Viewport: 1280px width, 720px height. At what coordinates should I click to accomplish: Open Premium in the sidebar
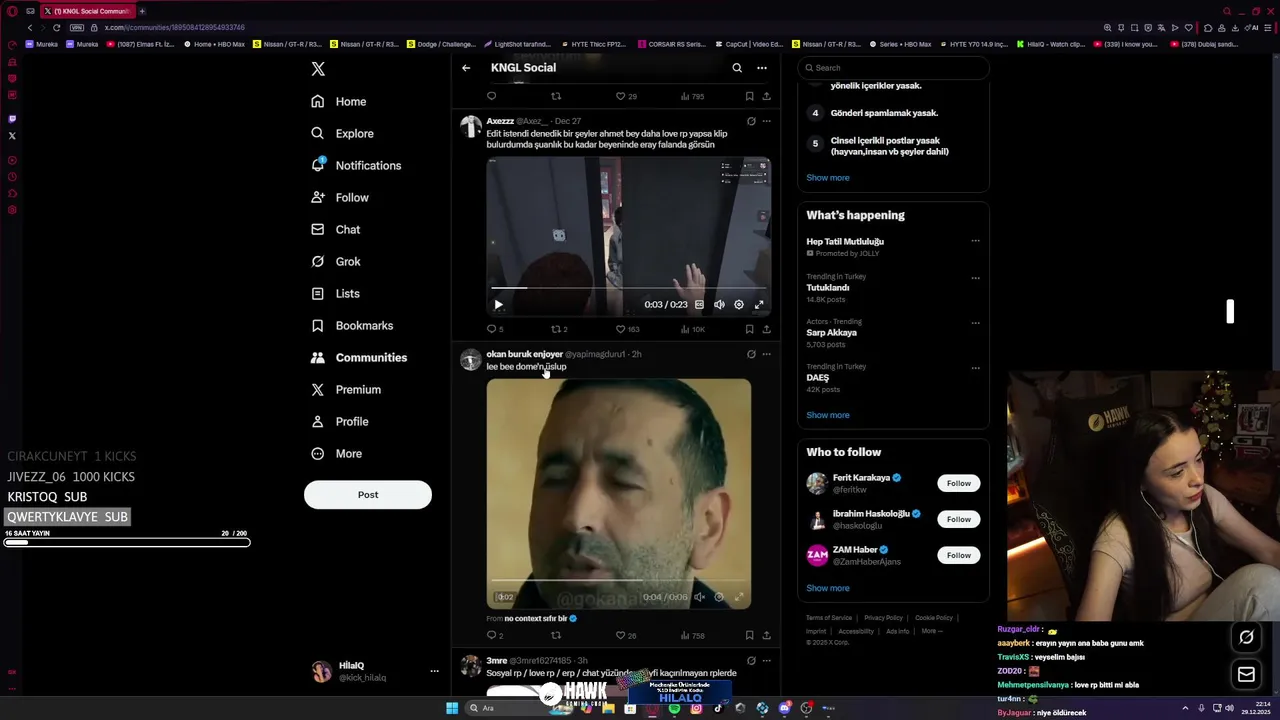pos(346,389)
